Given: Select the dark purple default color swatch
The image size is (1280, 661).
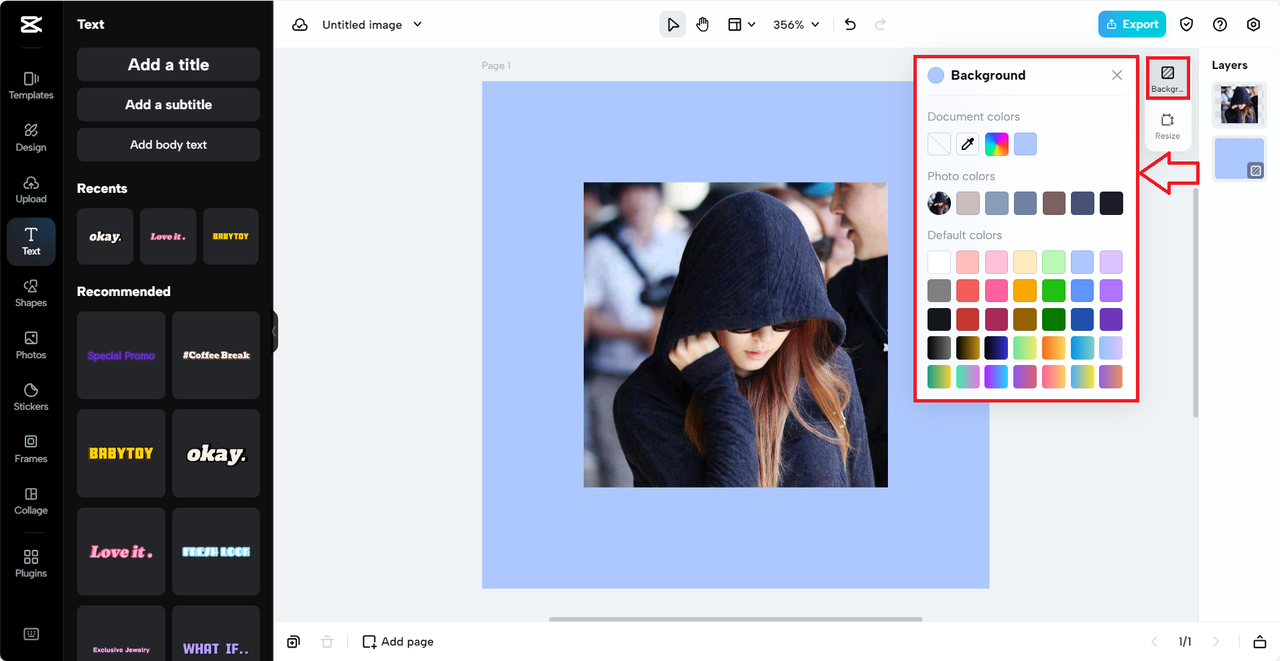Looking at the screenshot, I should click(1111, 320).
